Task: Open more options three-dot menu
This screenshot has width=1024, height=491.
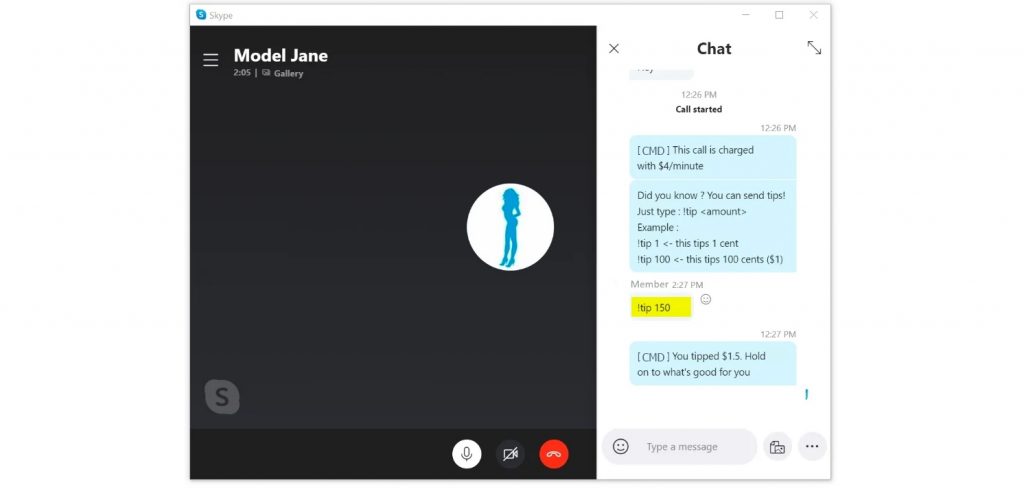Action: [x=812, y=447]
